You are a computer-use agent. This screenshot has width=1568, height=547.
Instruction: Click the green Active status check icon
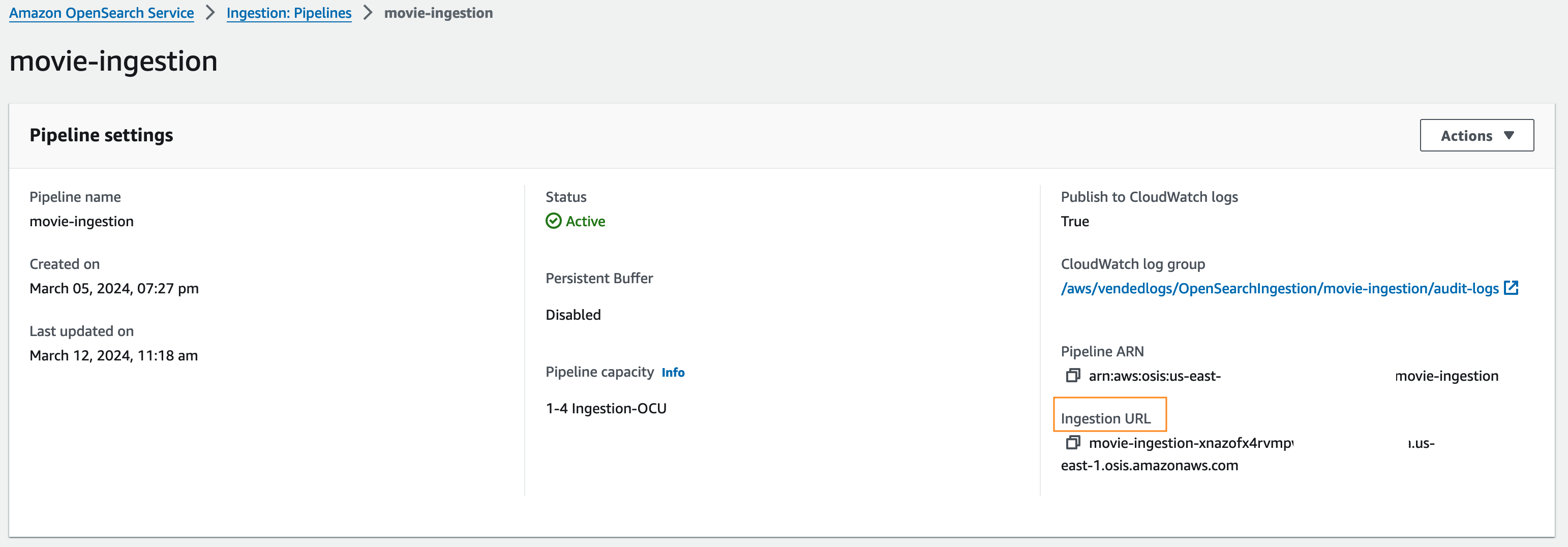pyautogui.click(x=553, y=221)
